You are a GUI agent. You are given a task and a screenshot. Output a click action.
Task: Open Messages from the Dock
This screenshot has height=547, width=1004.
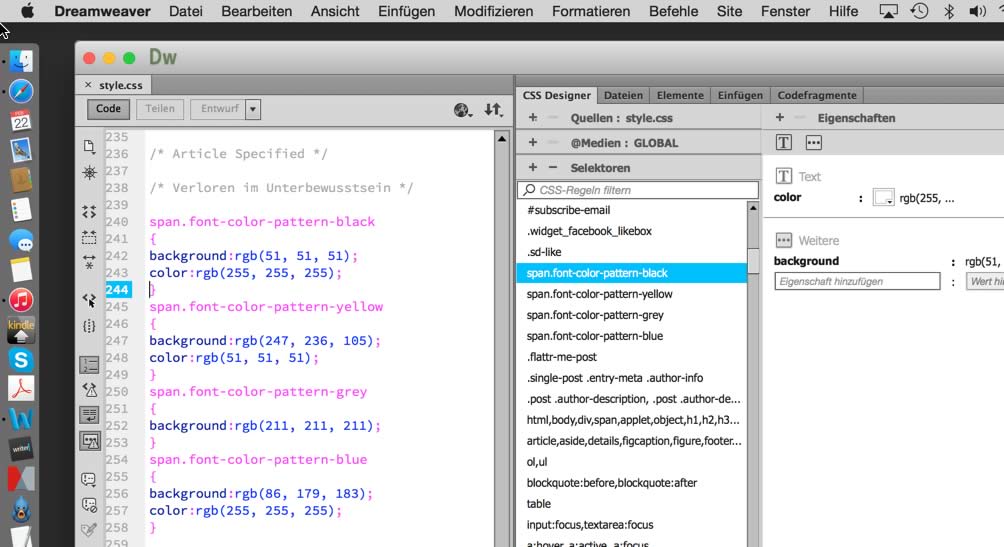click(21, 241)
